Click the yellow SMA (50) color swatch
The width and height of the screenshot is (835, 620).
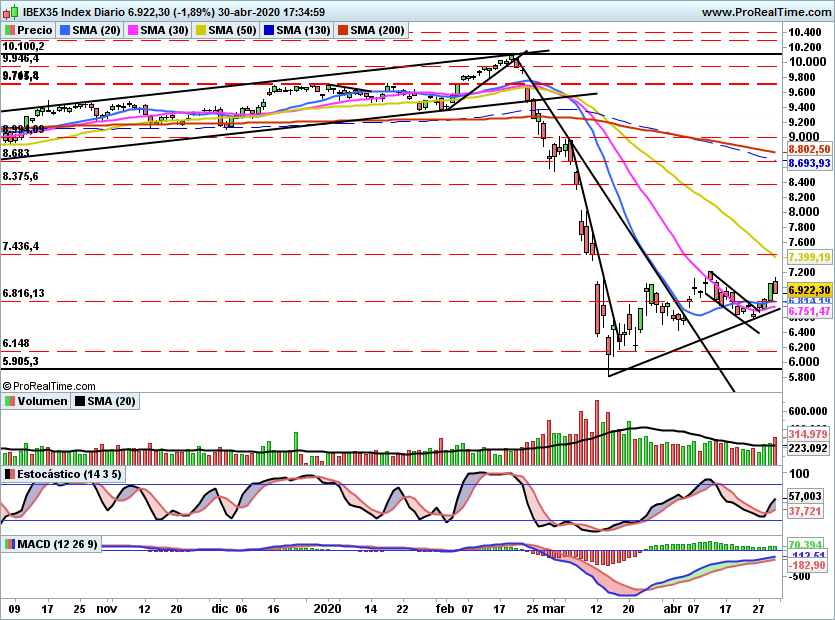click(x=201, y=30)
